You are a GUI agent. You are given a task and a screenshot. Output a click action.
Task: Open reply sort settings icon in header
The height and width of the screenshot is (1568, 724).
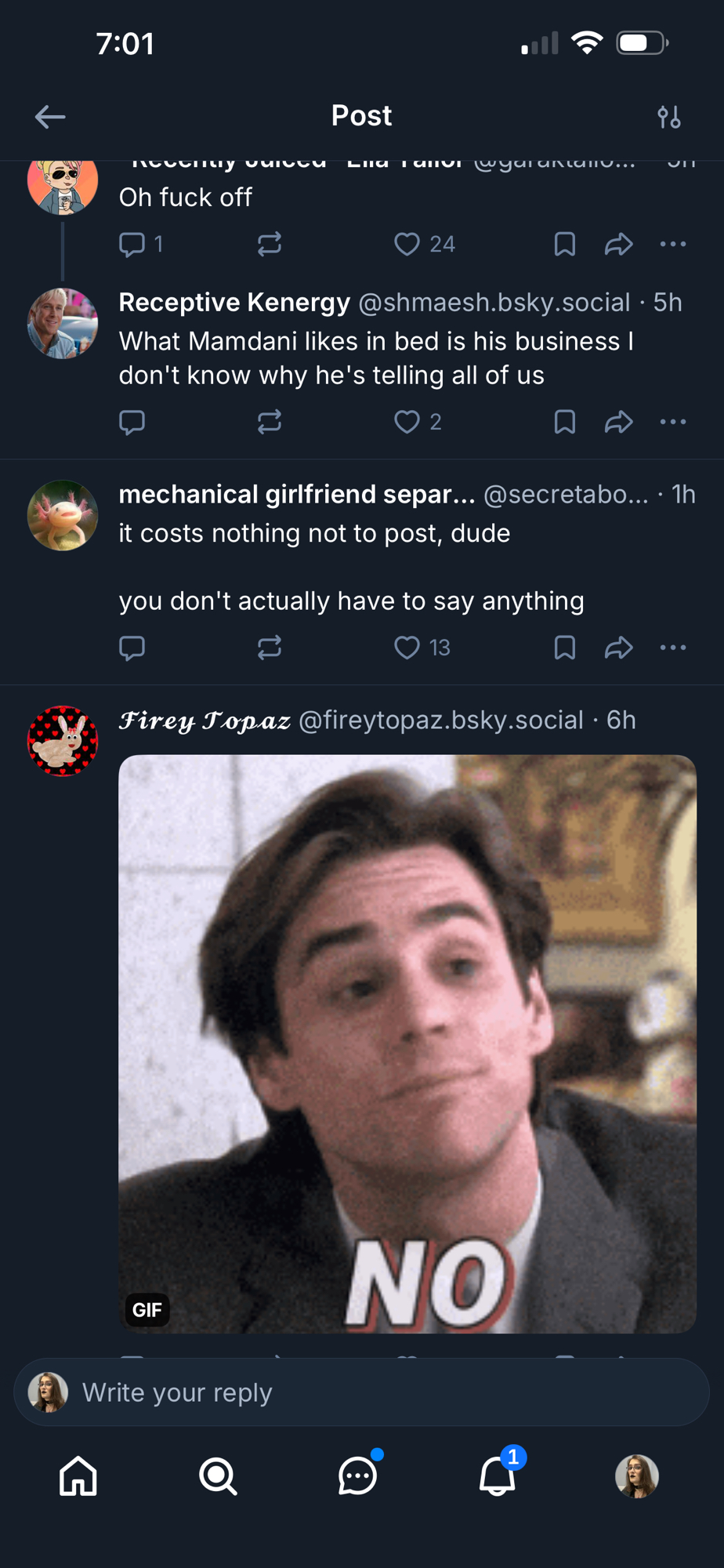click(x=668, y=118)
